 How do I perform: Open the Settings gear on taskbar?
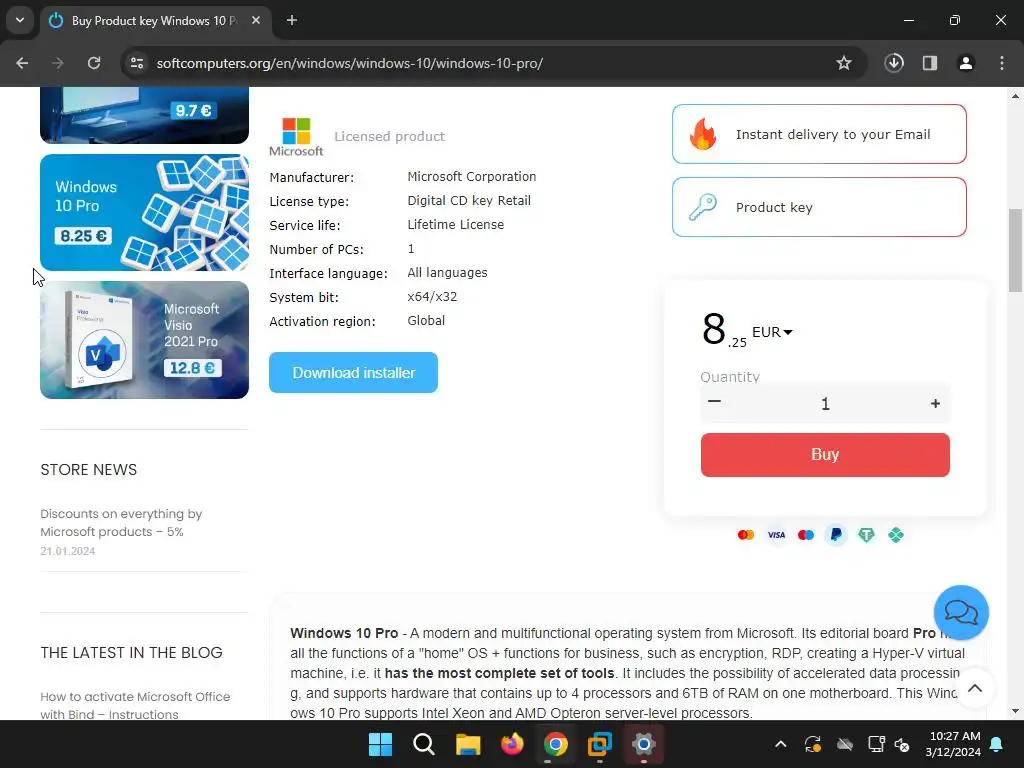[x=643, y=744]
